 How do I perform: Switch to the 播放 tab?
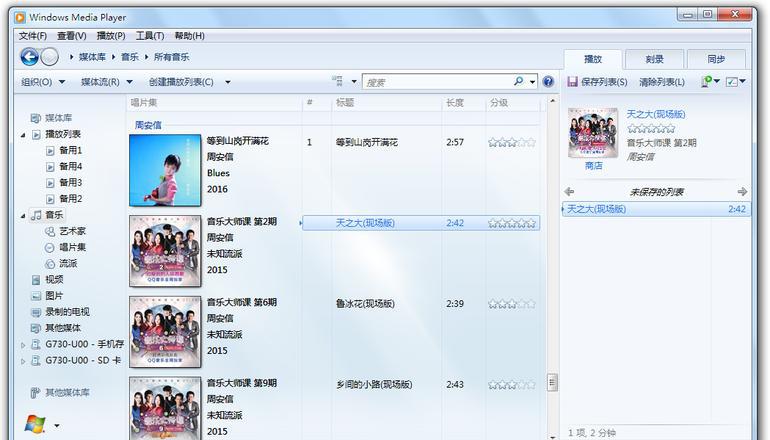(x=593, y=59)
